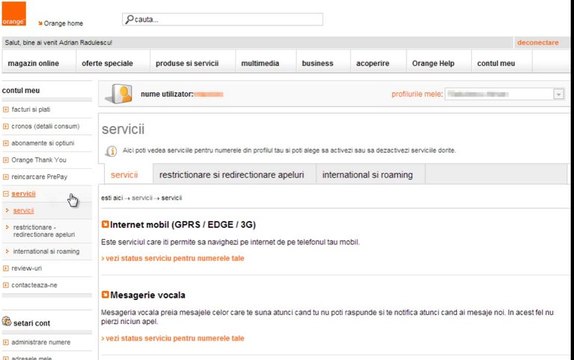Open magazin online menu
The height and width of the screenshot is (360, 574).
[x=33, y=63]
